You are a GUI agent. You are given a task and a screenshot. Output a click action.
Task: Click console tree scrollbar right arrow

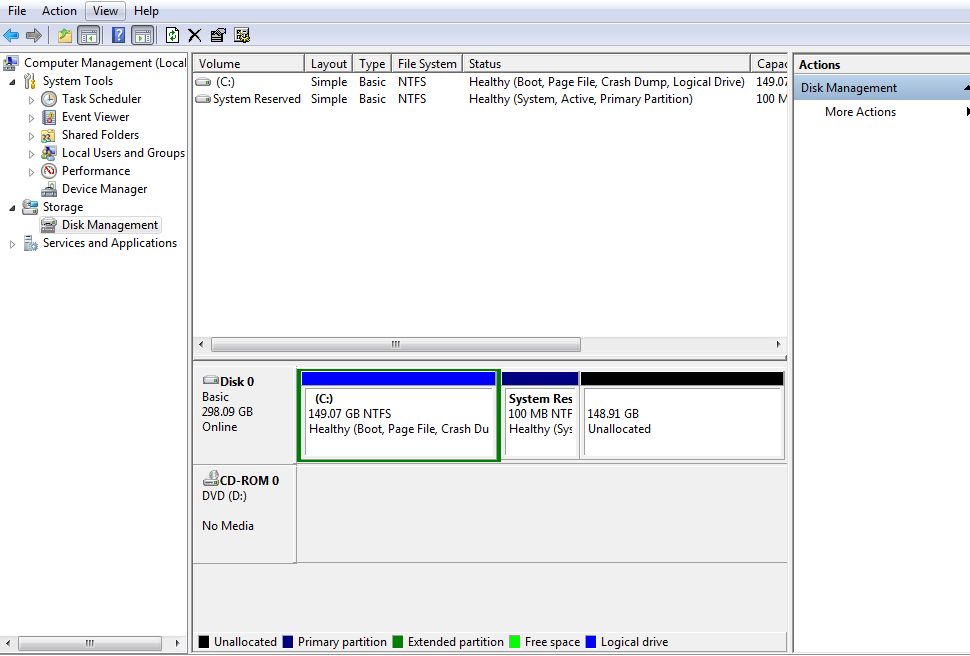pyautogui.click(x=178, y=643)
